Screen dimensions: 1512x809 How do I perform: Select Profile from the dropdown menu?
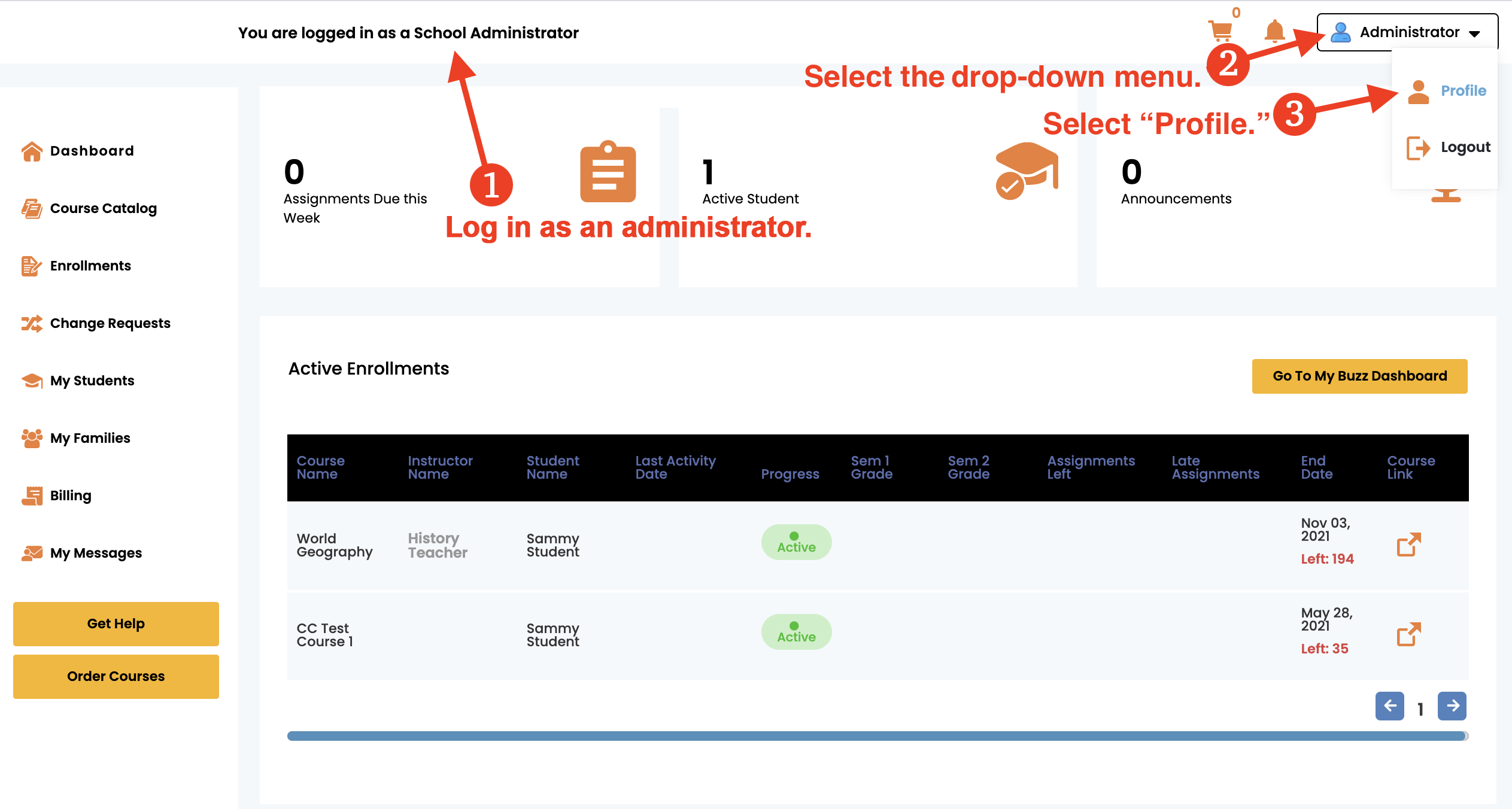[1462, 91]
